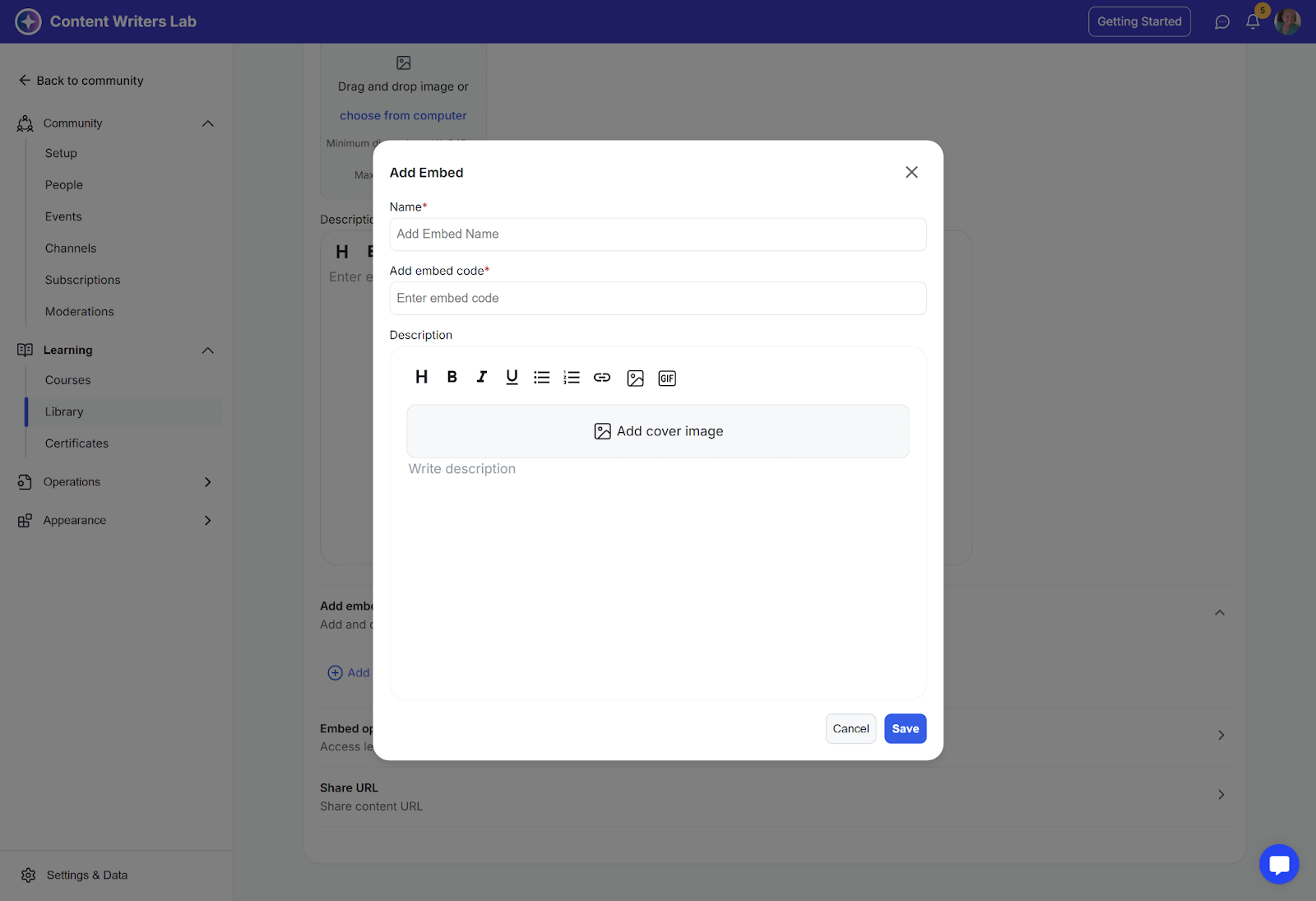Open the notifications bell
The image size is (1316, 901).
[x=1253, y=21]
